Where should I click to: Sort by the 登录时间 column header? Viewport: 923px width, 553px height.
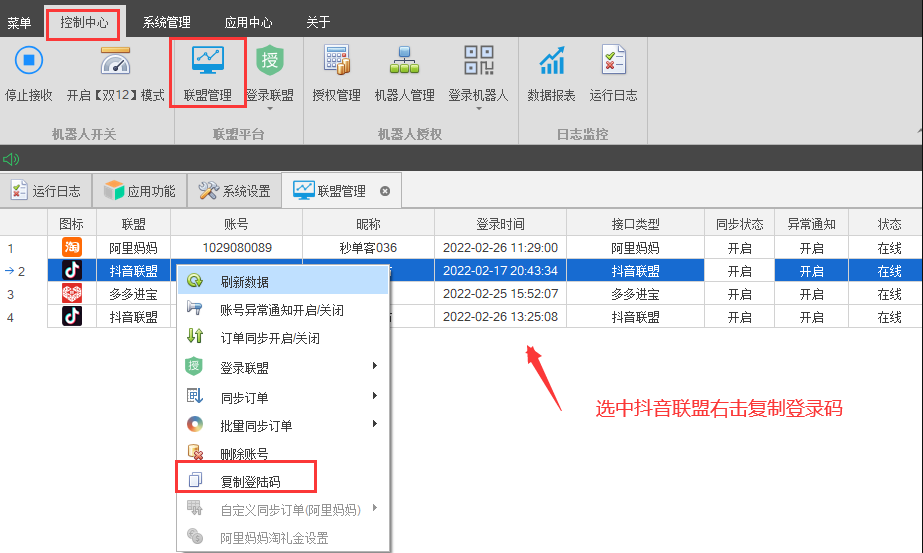point(500,224)
